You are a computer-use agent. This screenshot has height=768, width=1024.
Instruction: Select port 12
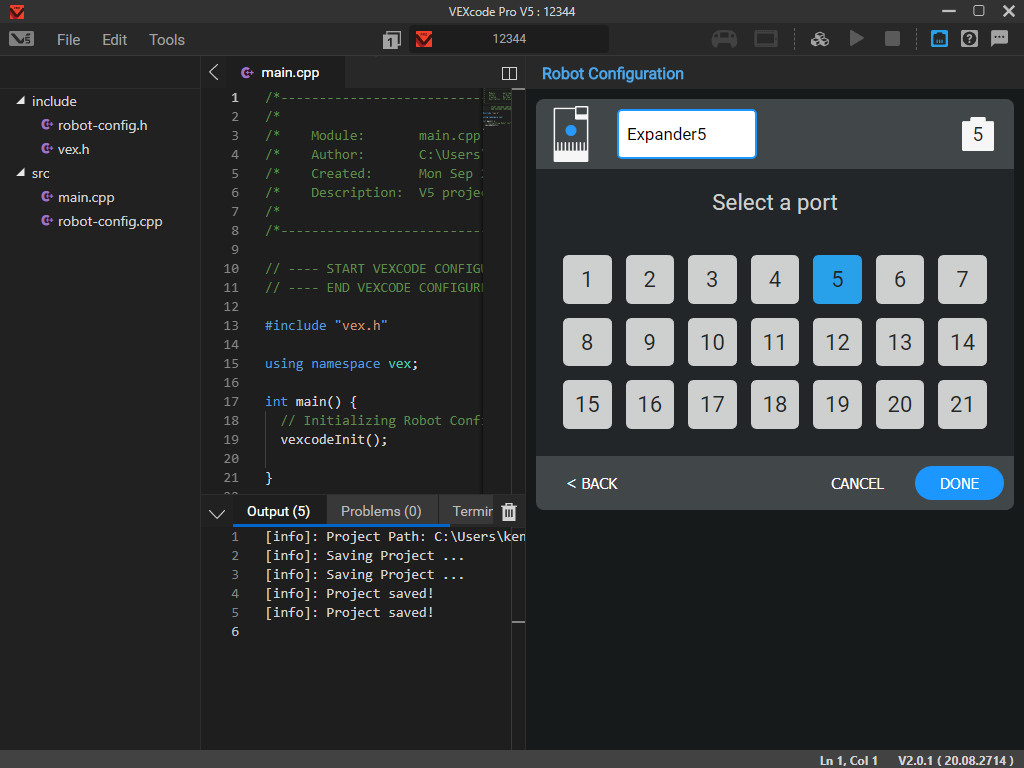pyautogui.click(x=837, y=342)
